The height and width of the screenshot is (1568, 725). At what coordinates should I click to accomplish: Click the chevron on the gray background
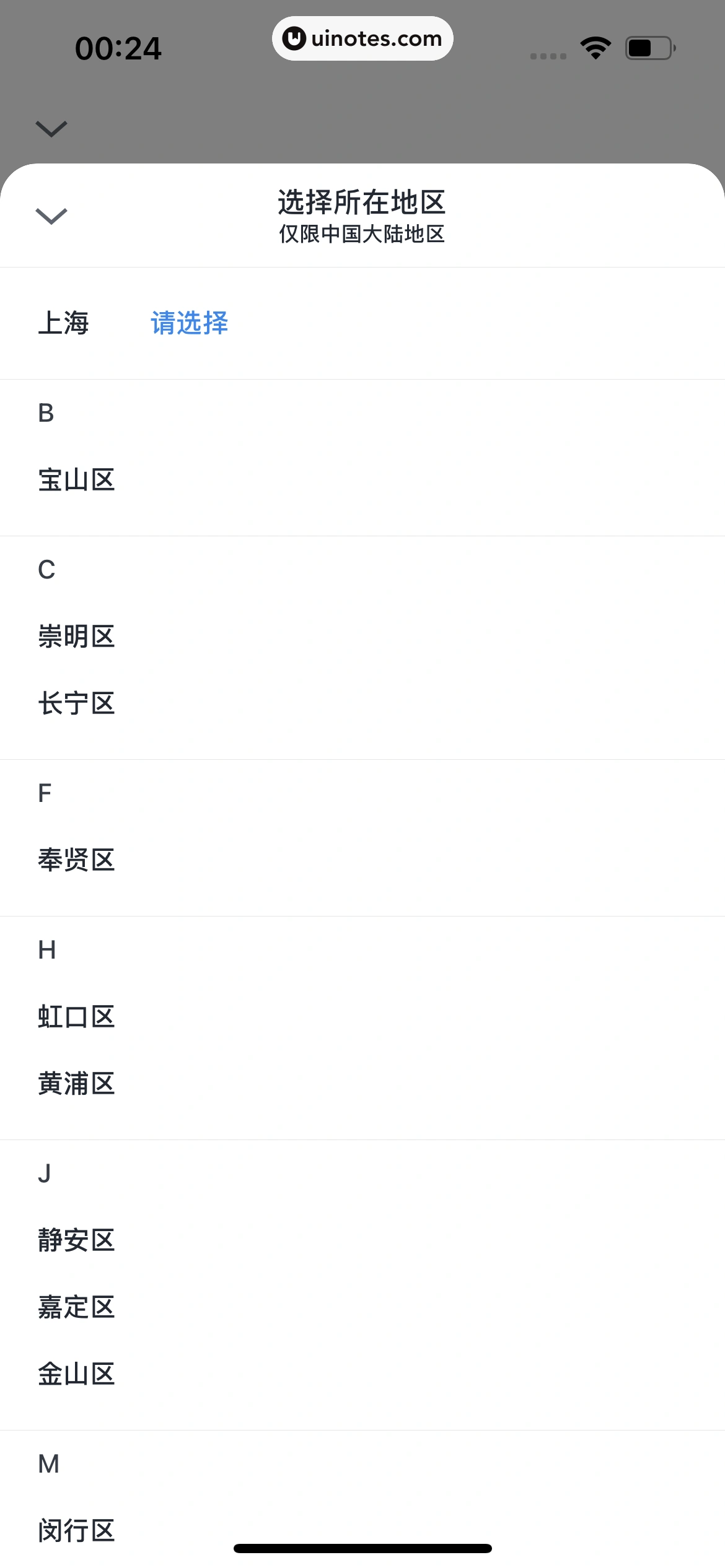[52, 128]
